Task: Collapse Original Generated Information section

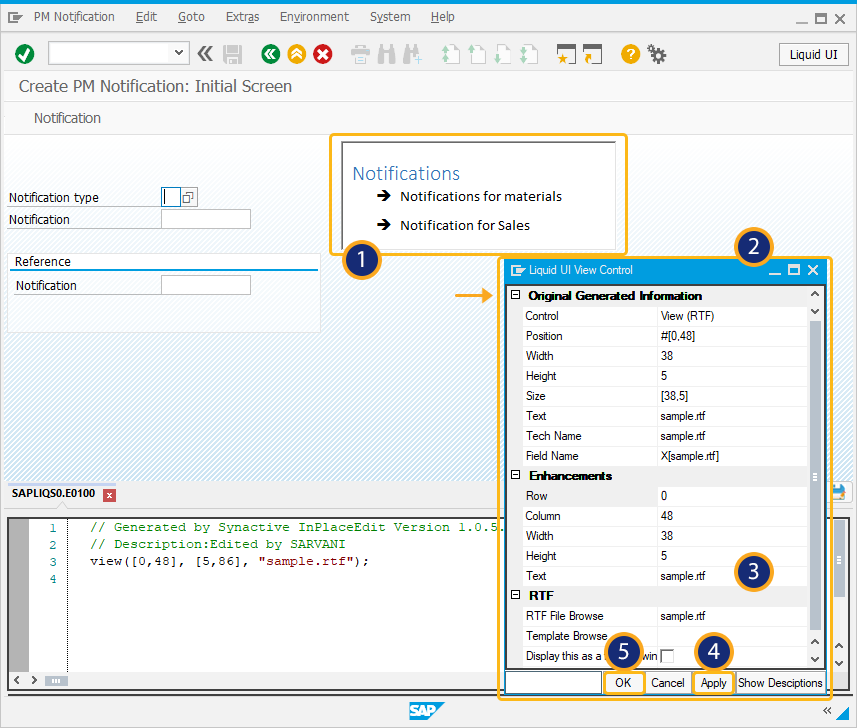Action: tap(515, 295)
